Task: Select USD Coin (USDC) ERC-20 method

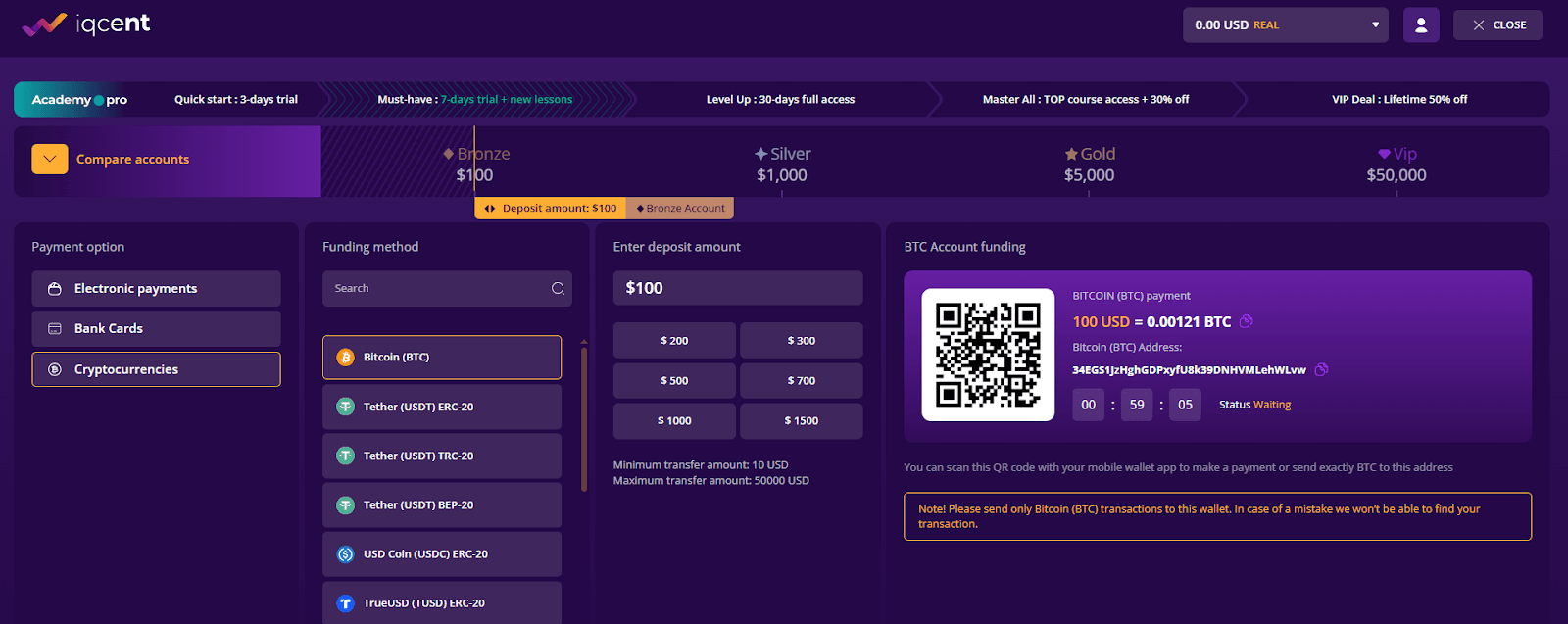Action: 442,554
